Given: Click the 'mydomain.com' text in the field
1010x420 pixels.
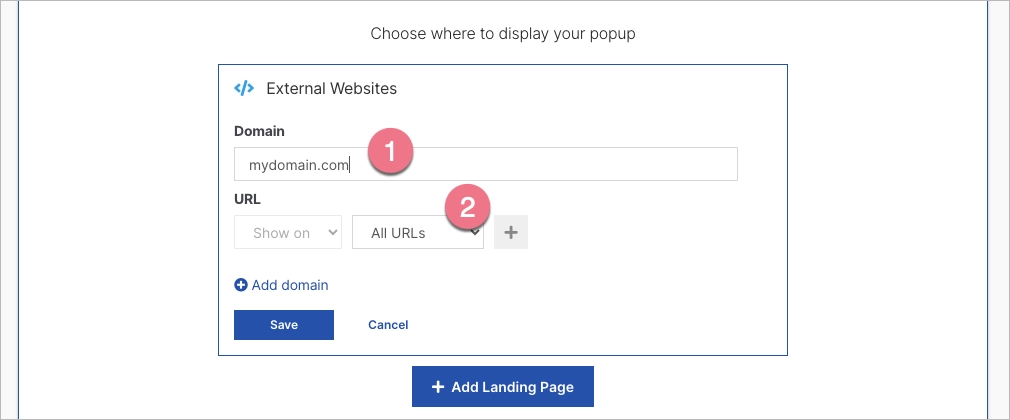Looking at the screenshot, I should click(299, 164).
